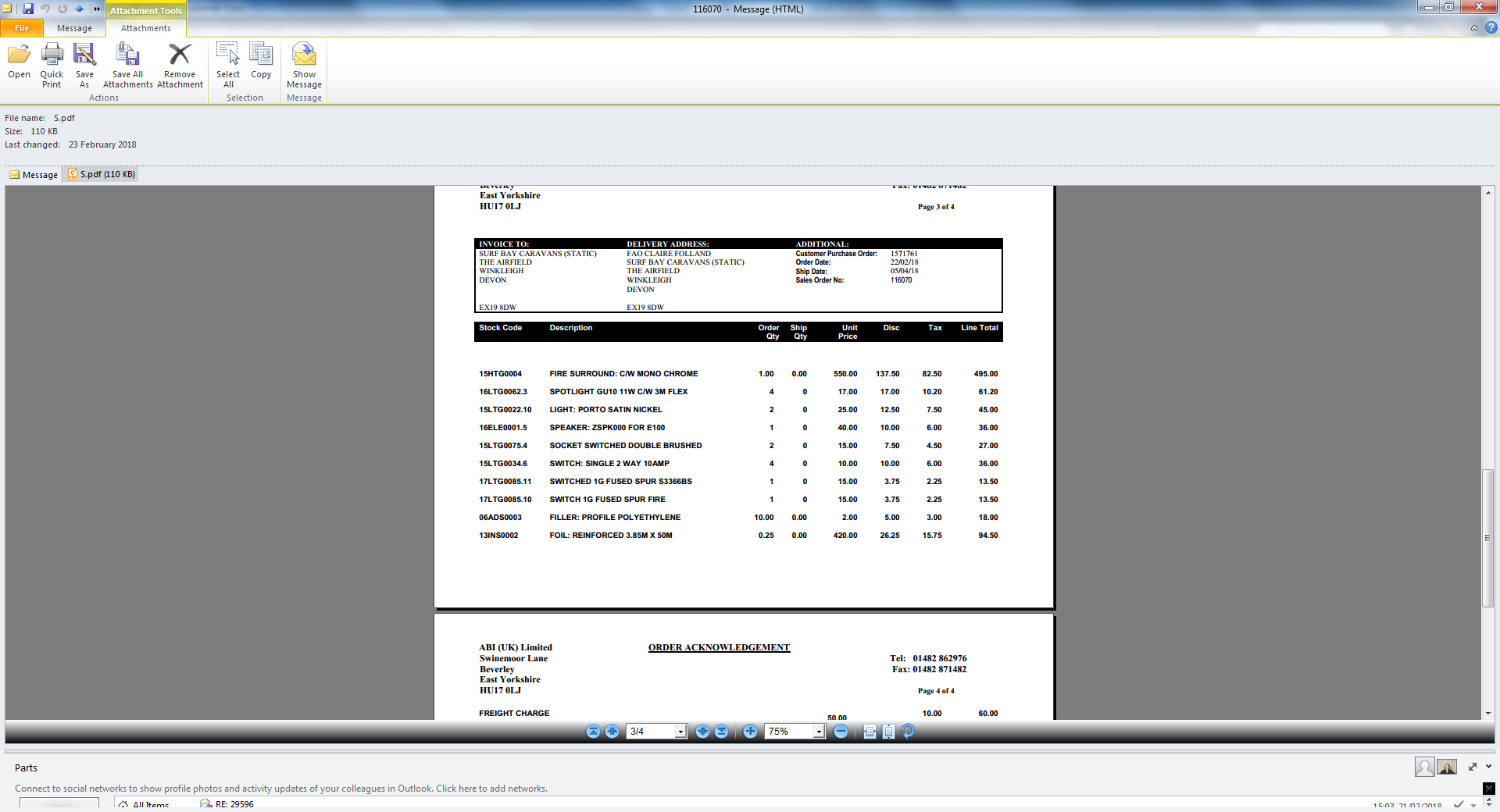The image size is (1500, 812).
Task: Click the All Items filter in People Pane
Action: pos(144,804)
